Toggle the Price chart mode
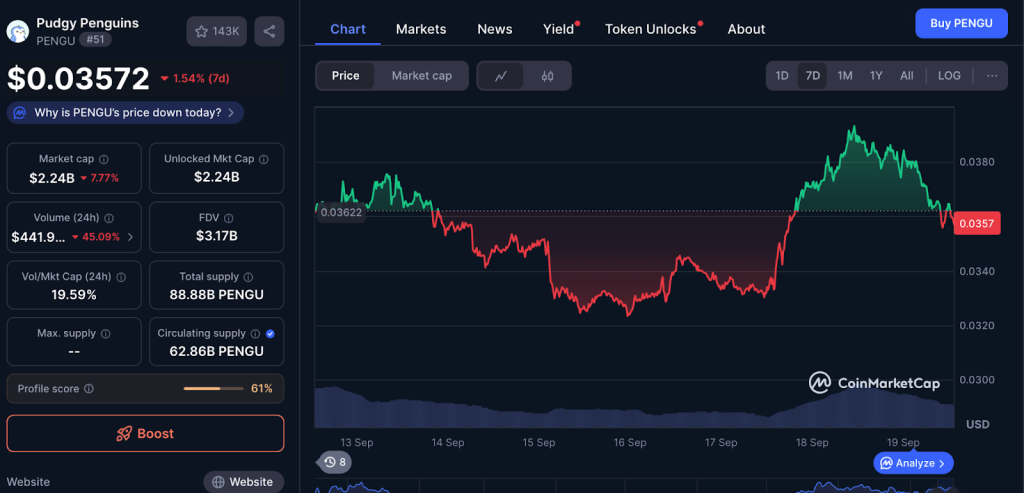The image size is (1024, 493). tap(345, 76)
